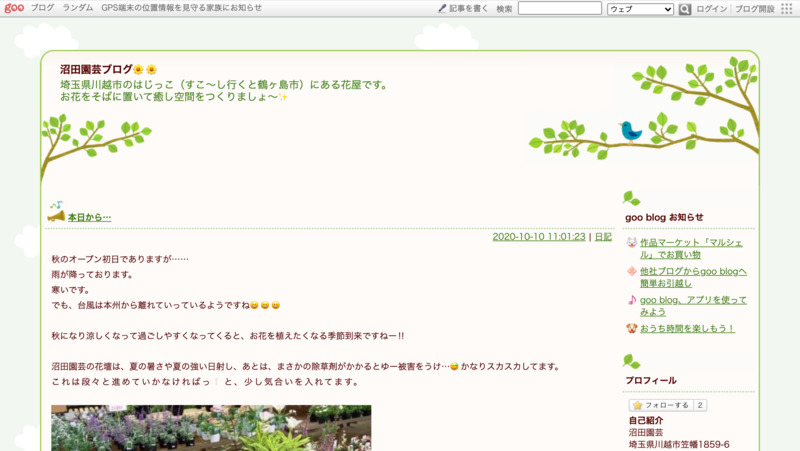Click the blog subtitle 埼玉県川越市のはじっこ line
The height and width of the screenshot is (451, 800).
click(x=224, y=85)
